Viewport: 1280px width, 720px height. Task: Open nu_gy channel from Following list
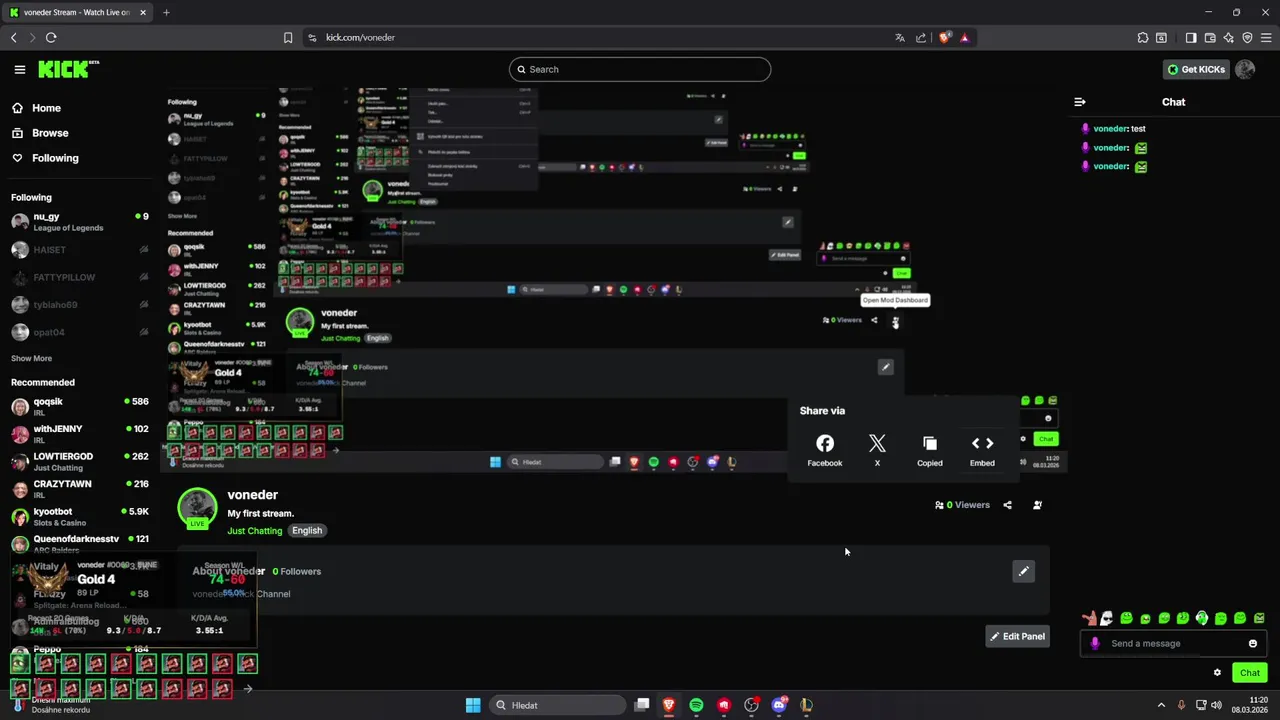tap(80, 221)
